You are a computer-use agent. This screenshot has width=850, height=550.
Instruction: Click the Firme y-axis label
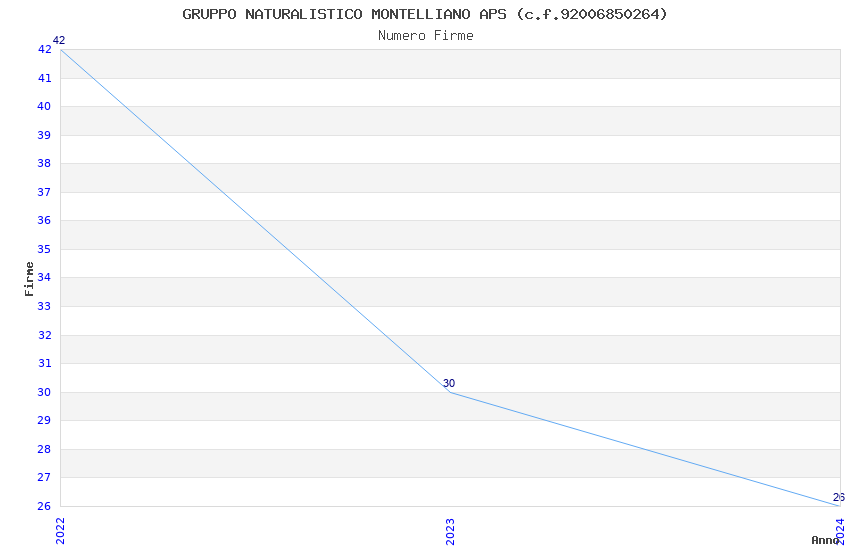(29, 279)
